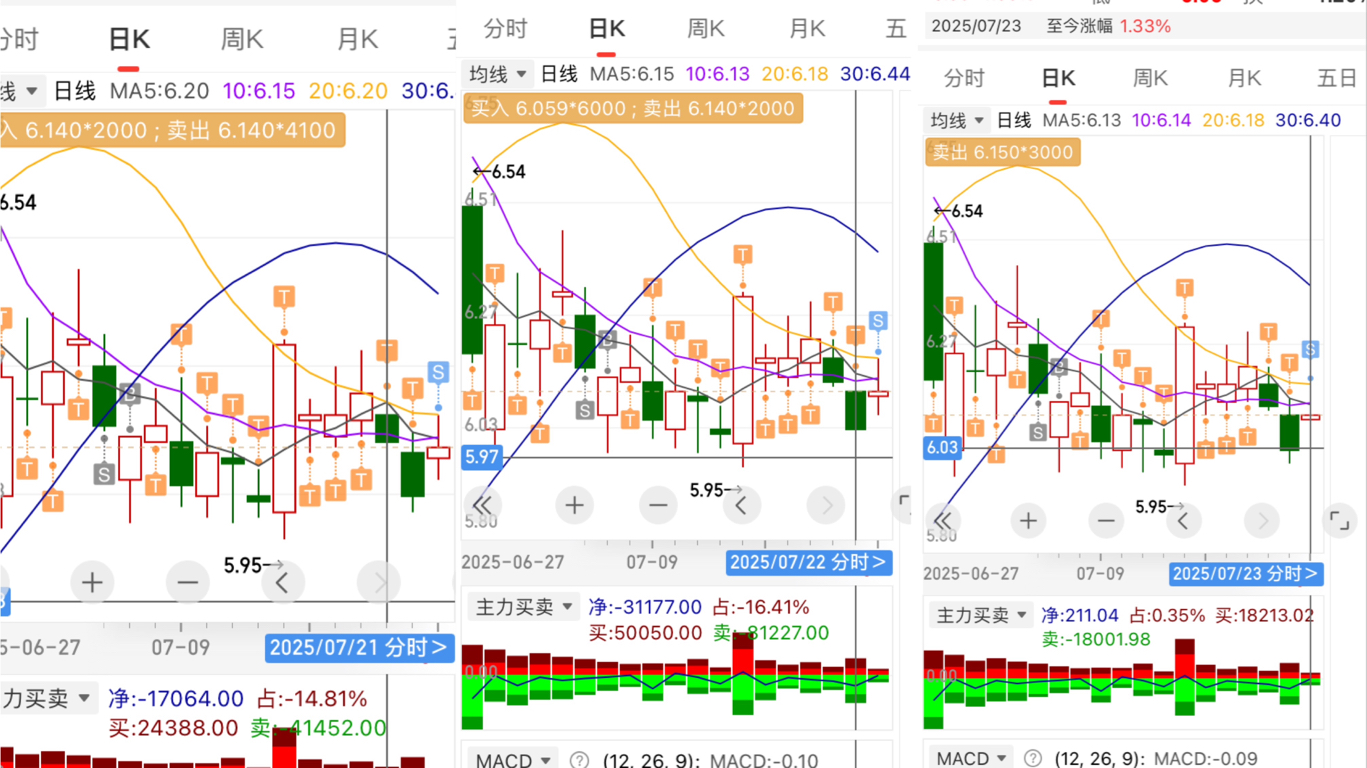The image size is (1367, 768).
Task: Zoom out the 2025/07/21 chart with minus
Action: 187,582
